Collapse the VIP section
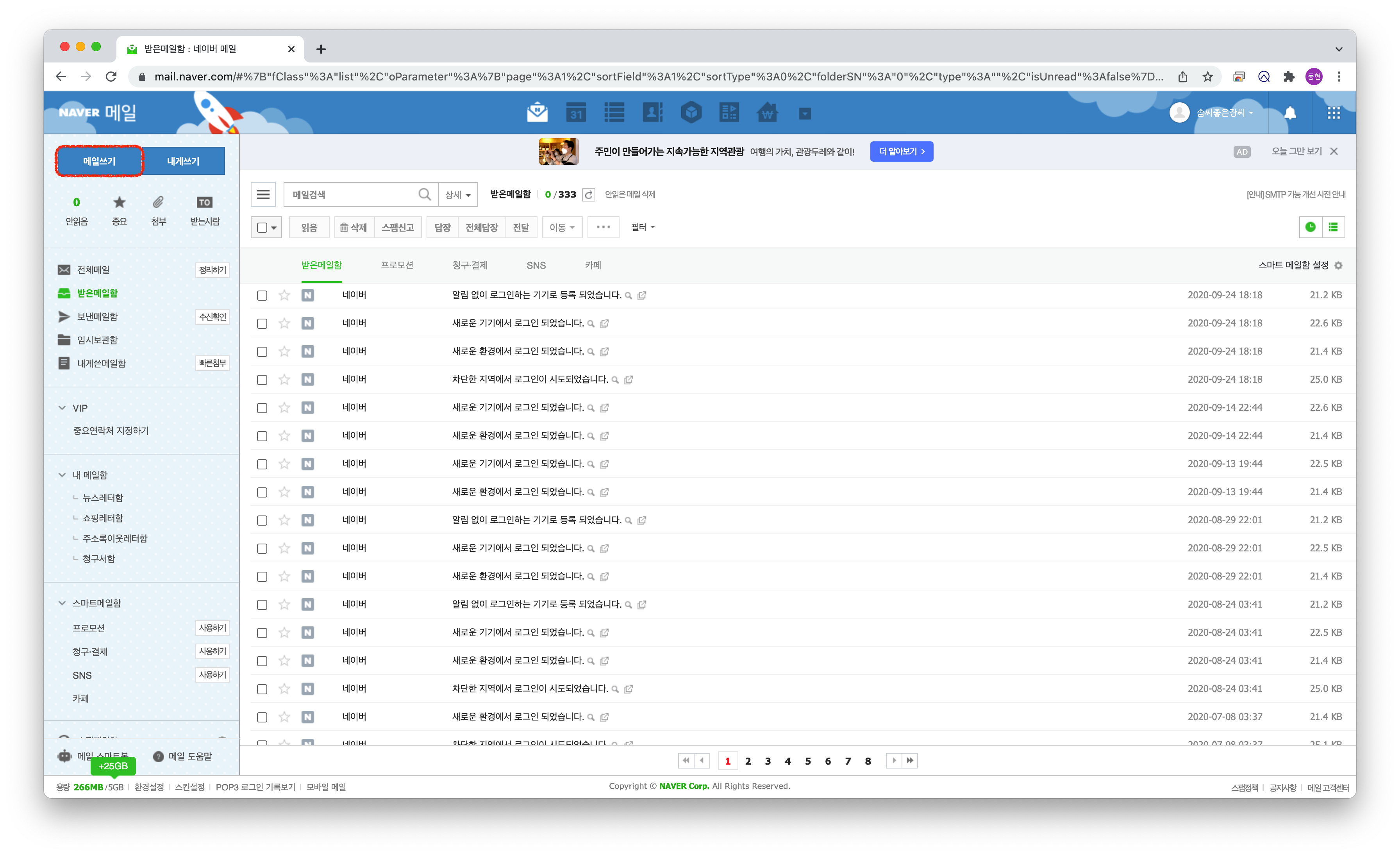Image resolution: width=1400 pixels, height=856 pixels. tap(62, 408)
